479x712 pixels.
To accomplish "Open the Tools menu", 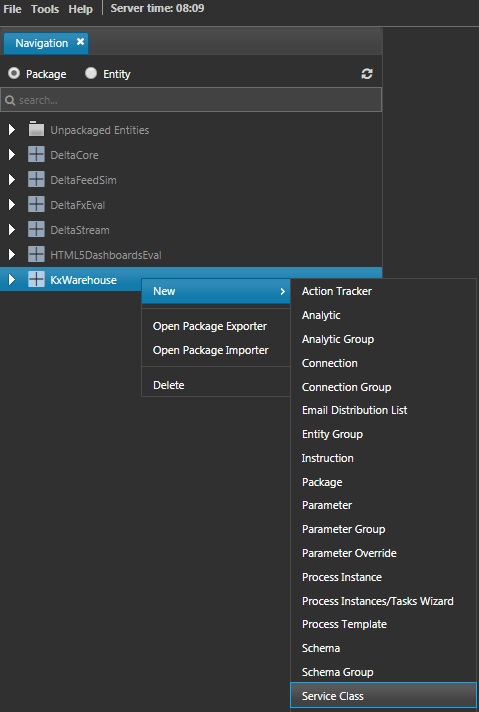I will coord(45,9).
